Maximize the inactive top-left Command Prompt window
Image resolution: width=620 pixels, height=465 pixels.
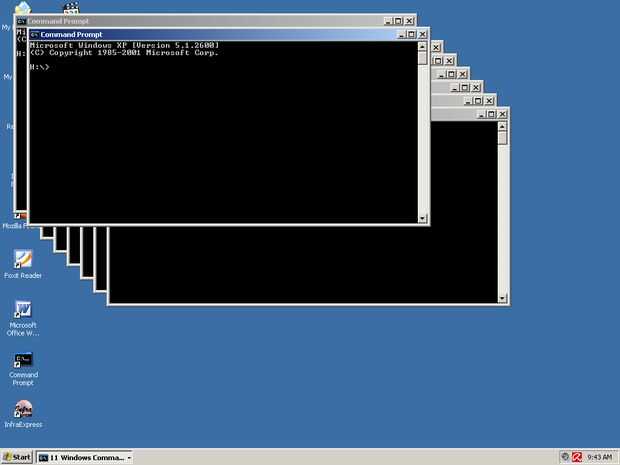coord(398,21)
